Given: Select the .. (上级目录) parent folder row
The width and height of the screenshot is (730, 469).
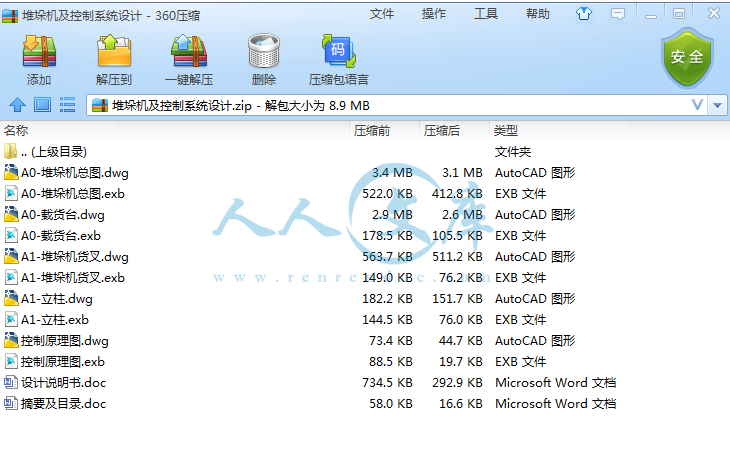Looking at the screenshot, I should 365,152.
